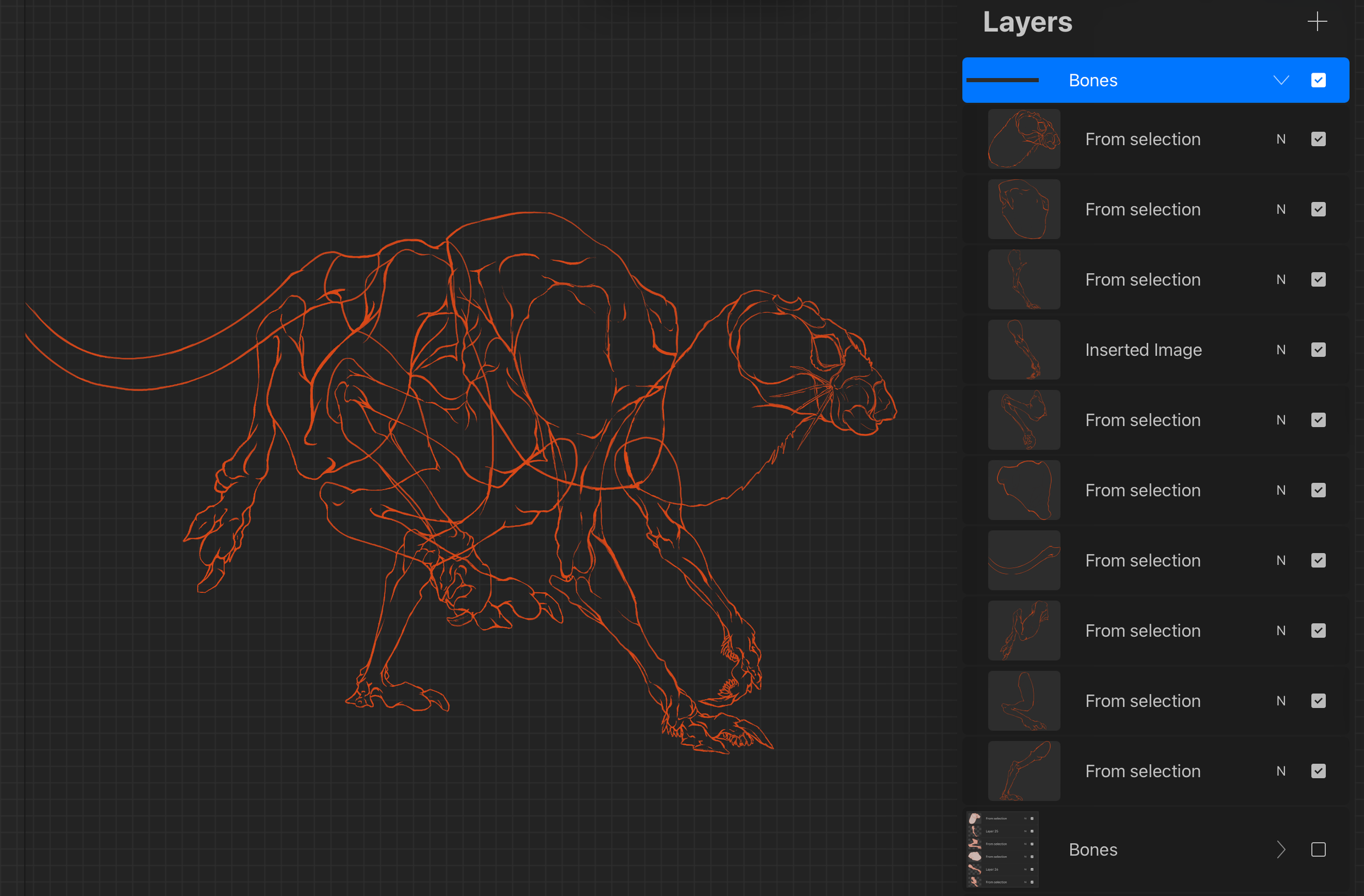Image resolution: width=1364 pixels, height=896 pixels.
Task: Tap the paw-bones layer thumbnail
Action: (x=1024, y=631)
